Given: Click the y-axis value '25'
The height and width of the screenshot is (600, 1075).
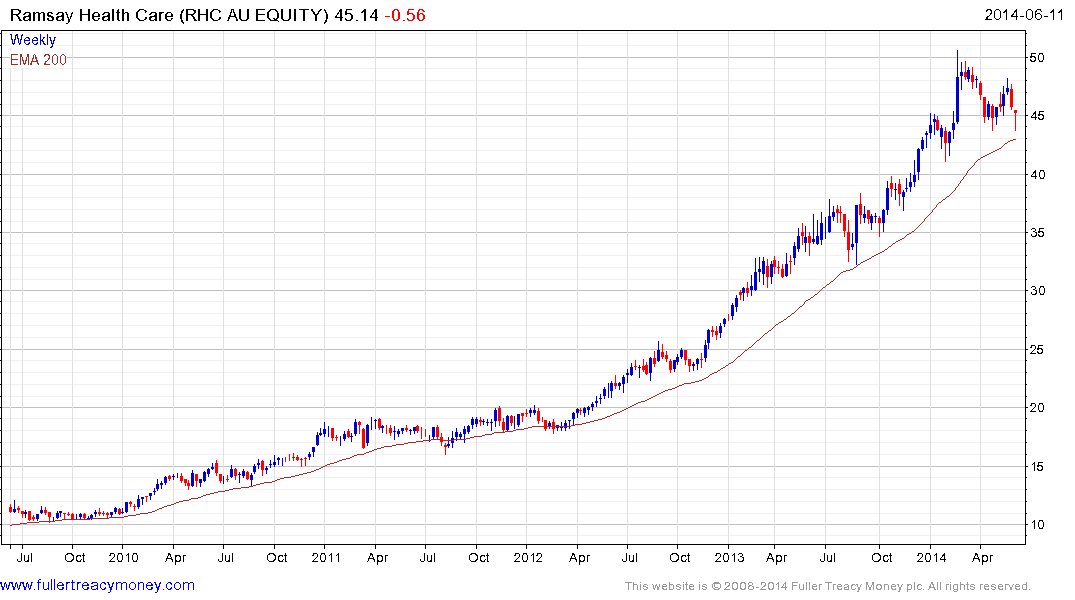Looking at the screenshot, I should point(1037,350).
